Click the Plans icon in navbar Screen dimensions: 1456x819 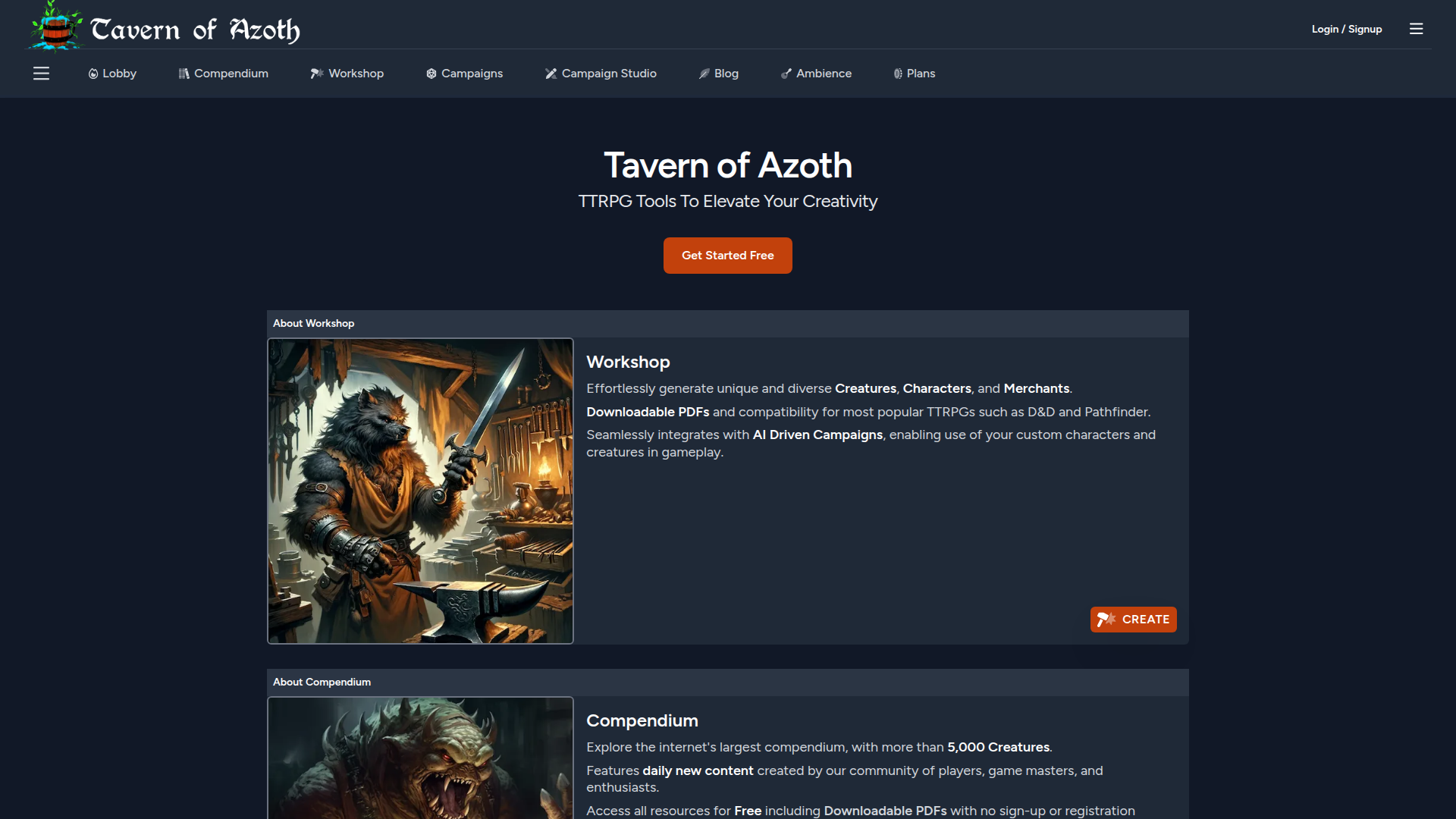click(x=898, y=74)
